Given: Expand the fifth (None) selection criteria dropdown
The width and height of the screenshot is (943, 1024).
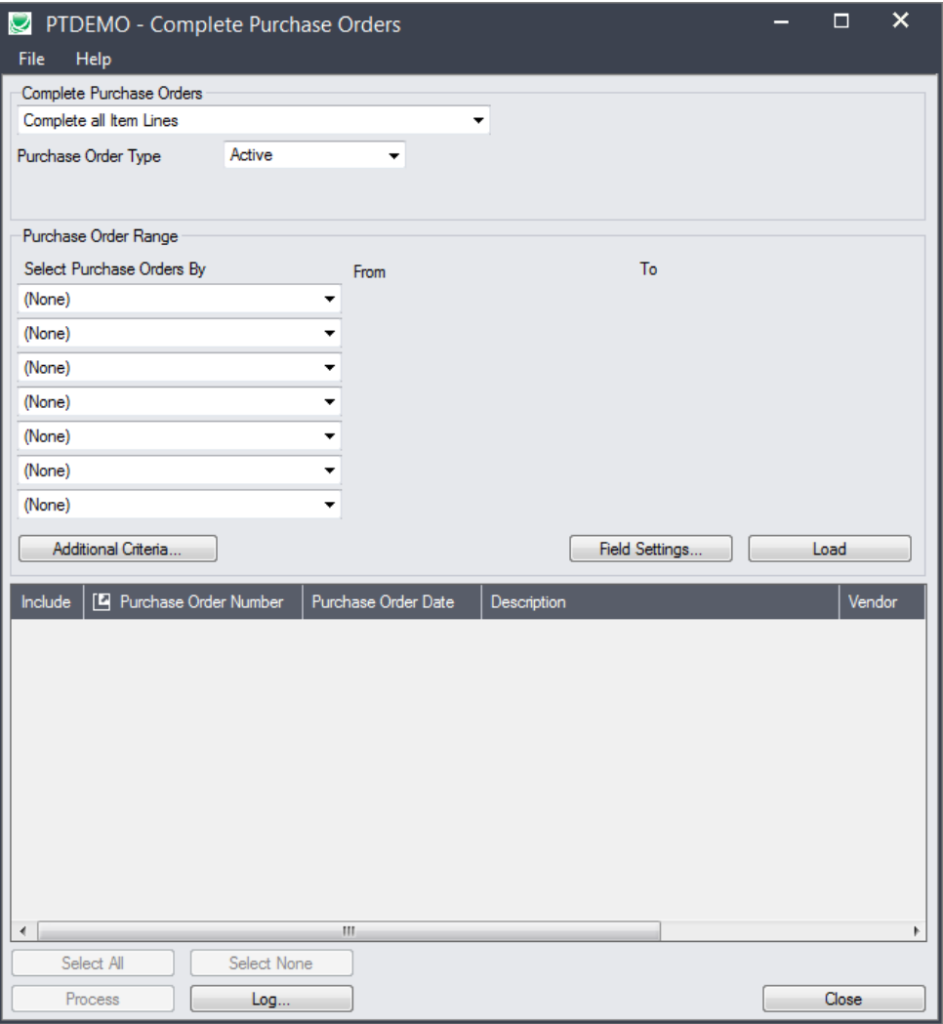Looking at the screenshot, I should tap(329, 436).
